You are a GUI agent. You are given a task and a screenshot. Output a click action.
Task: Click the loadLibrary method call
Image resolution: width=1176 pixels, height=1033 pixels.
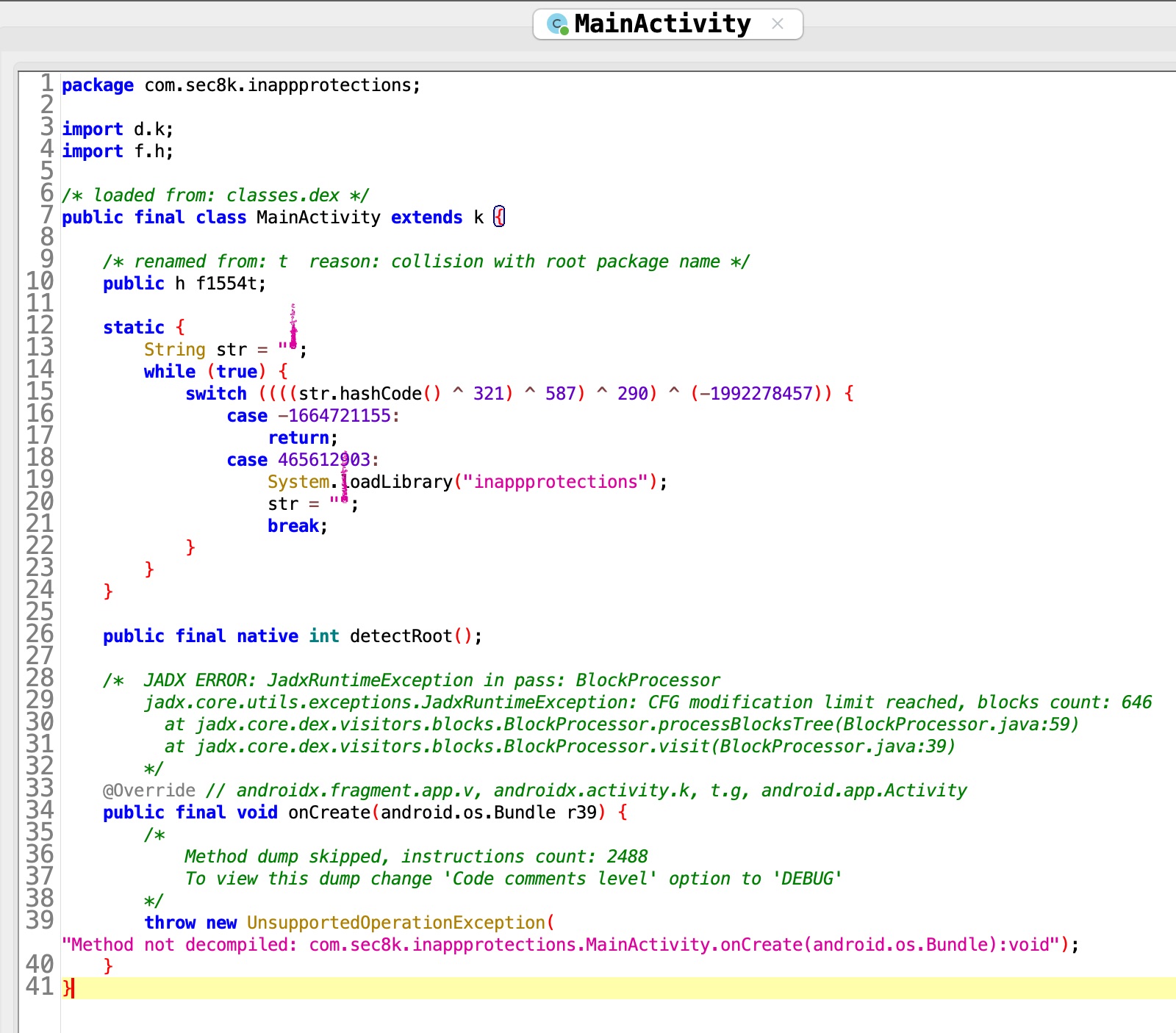(x=400, y=482)
